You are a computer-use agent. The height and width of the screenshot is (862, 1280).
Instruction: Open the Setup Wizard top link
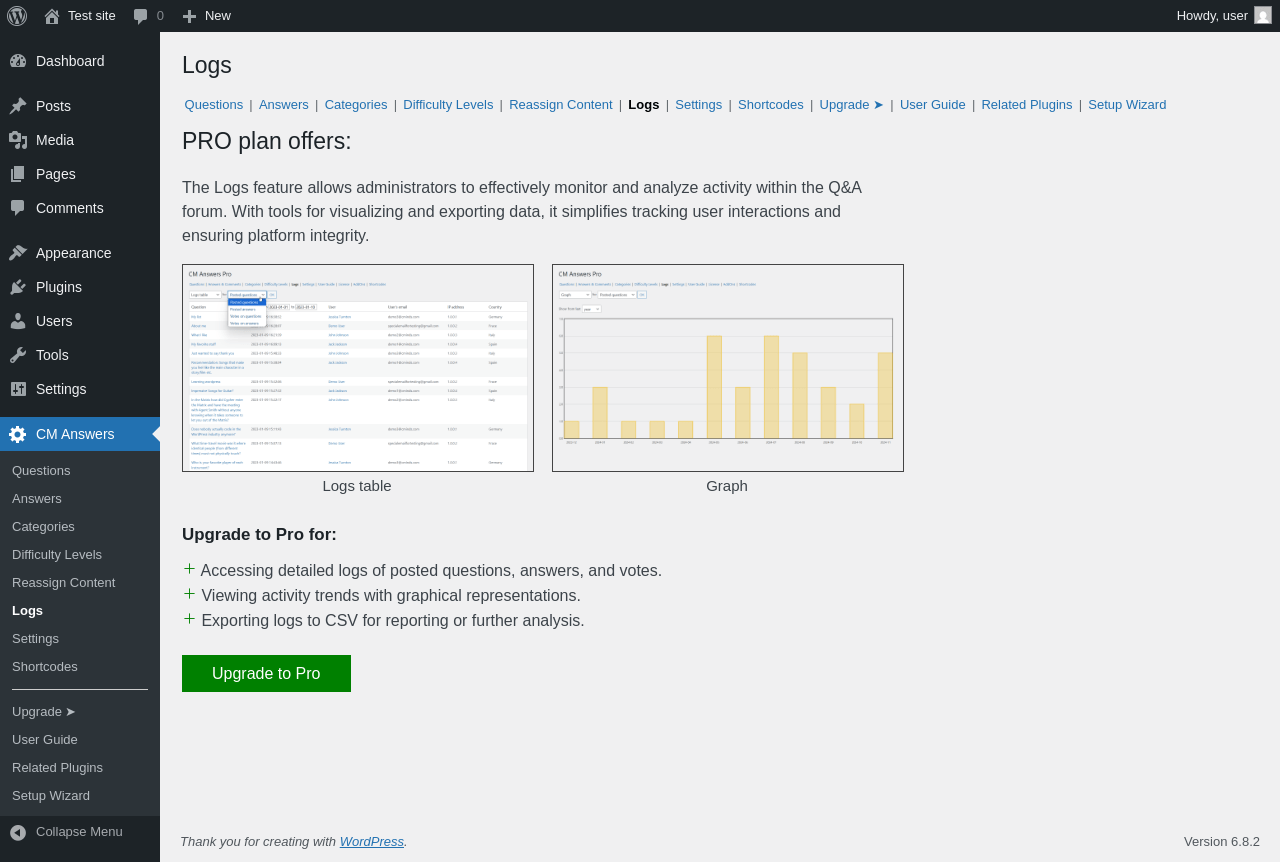(x=1127, y=104)
